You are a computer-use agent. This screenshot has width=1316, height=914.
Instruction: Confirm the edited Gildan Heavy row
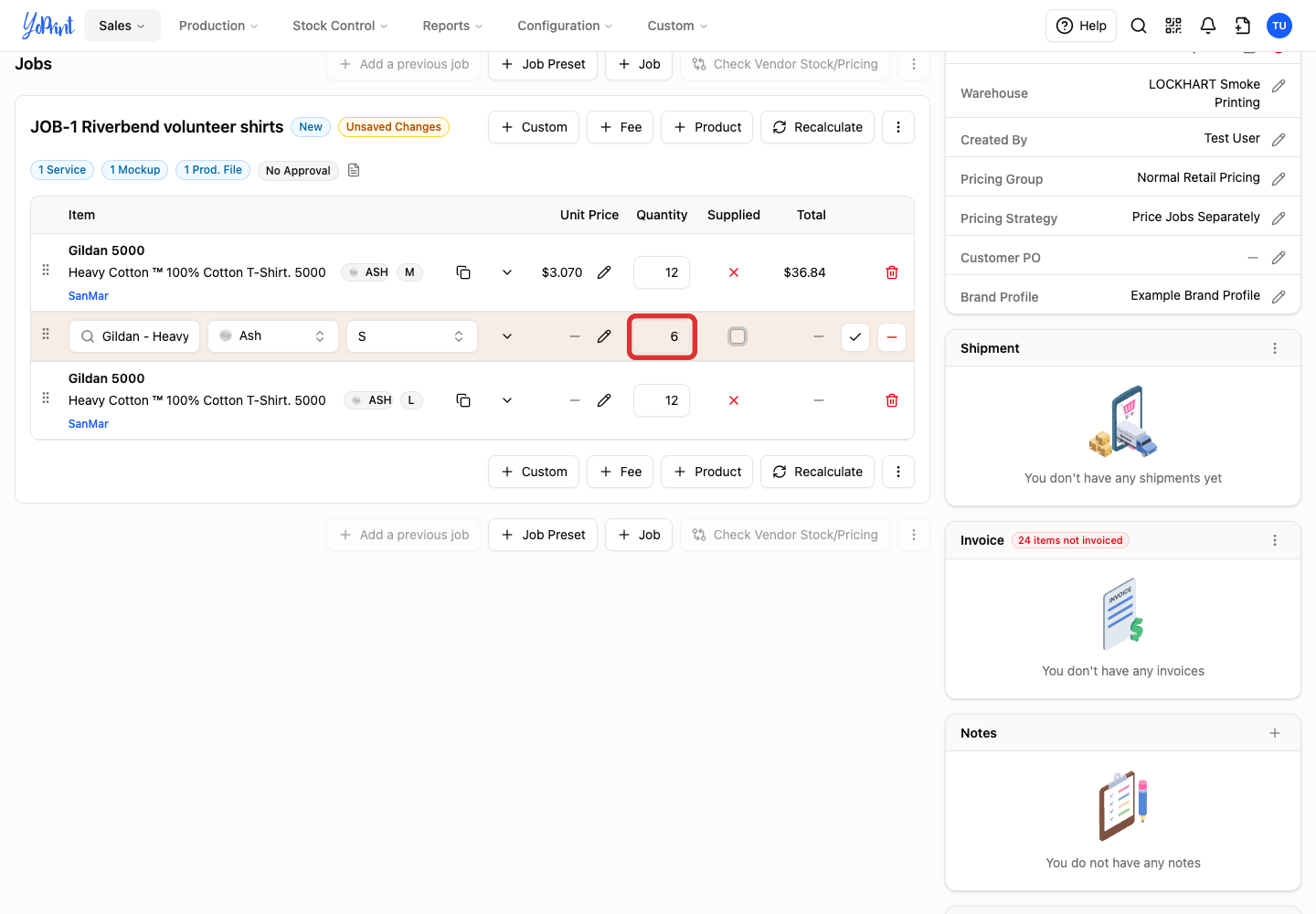[x=855, y=336]
